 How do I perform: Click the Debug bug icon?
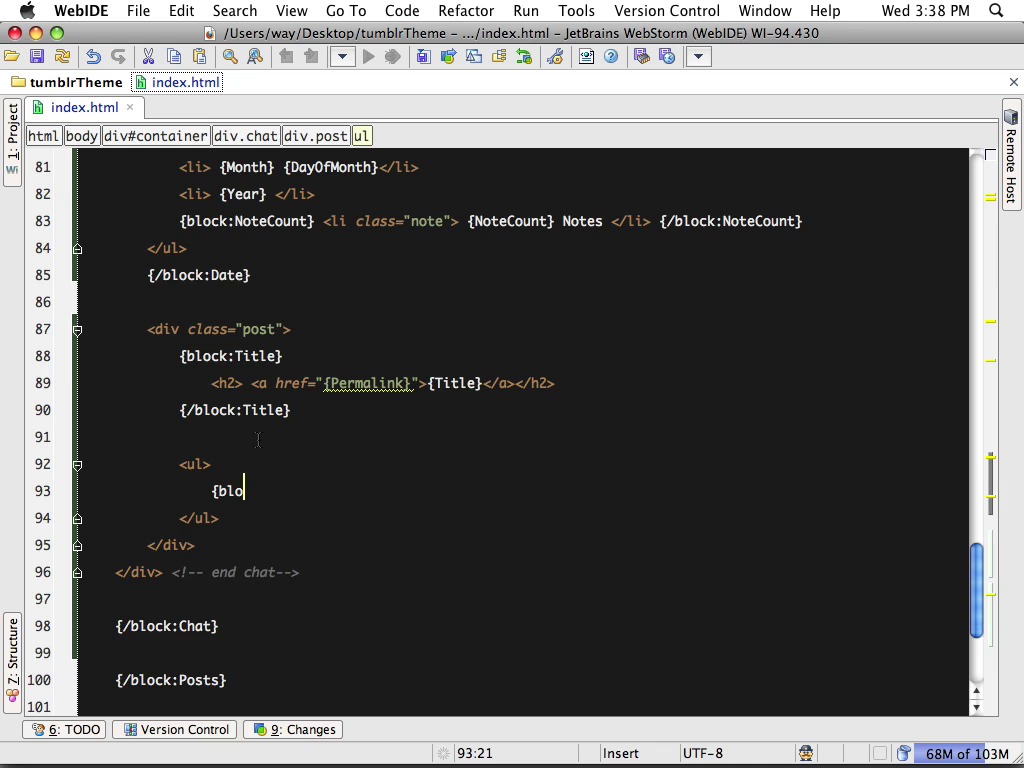392,57
